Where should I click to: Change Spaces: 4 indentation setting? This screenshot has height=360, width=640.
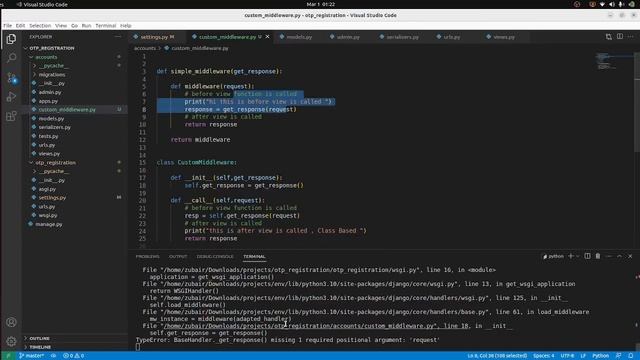pos(544,356)
